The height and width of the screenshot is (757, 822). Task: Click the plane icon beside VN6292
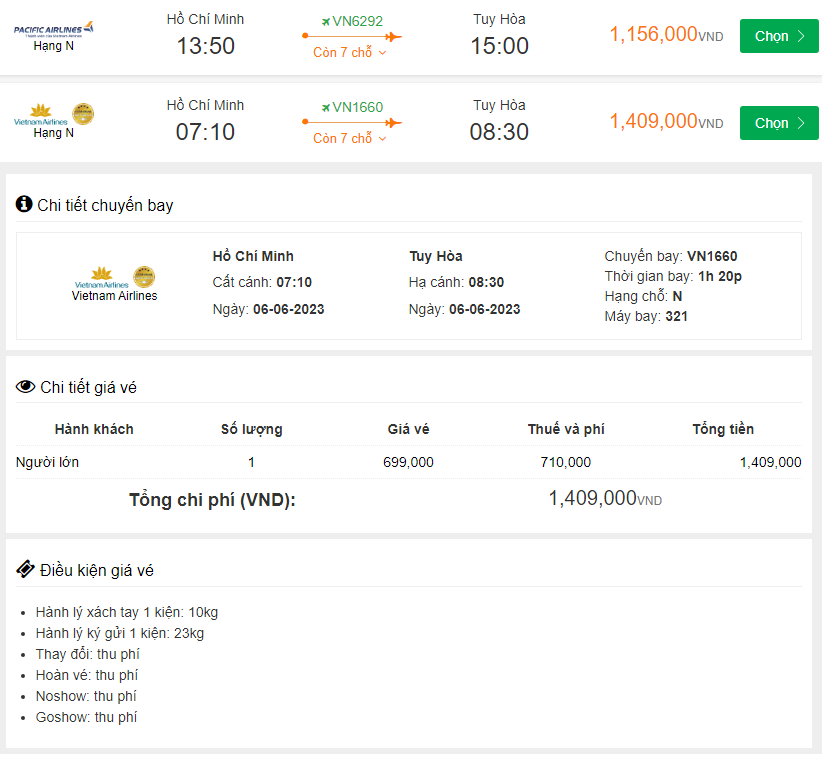[x=326, y=21]
